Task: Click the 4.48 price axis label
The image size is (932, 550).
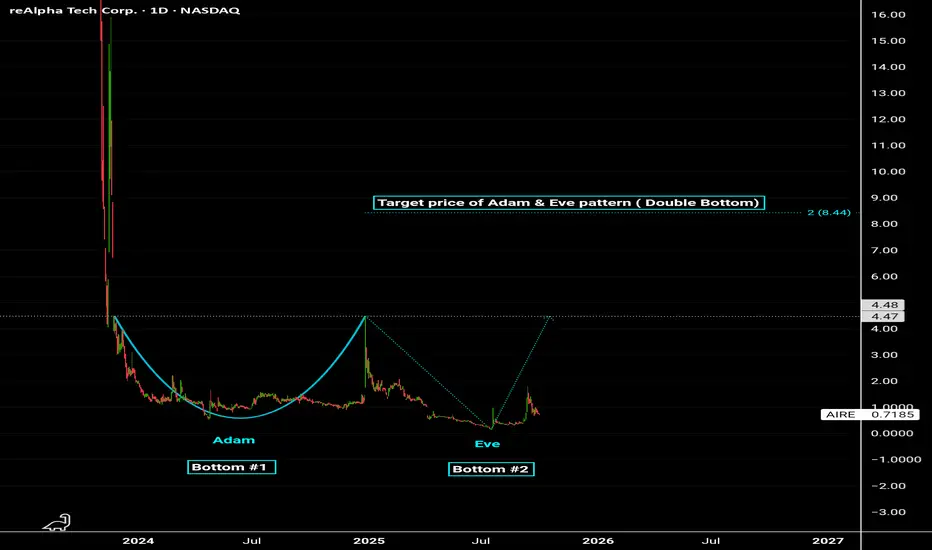Action: 883,305
